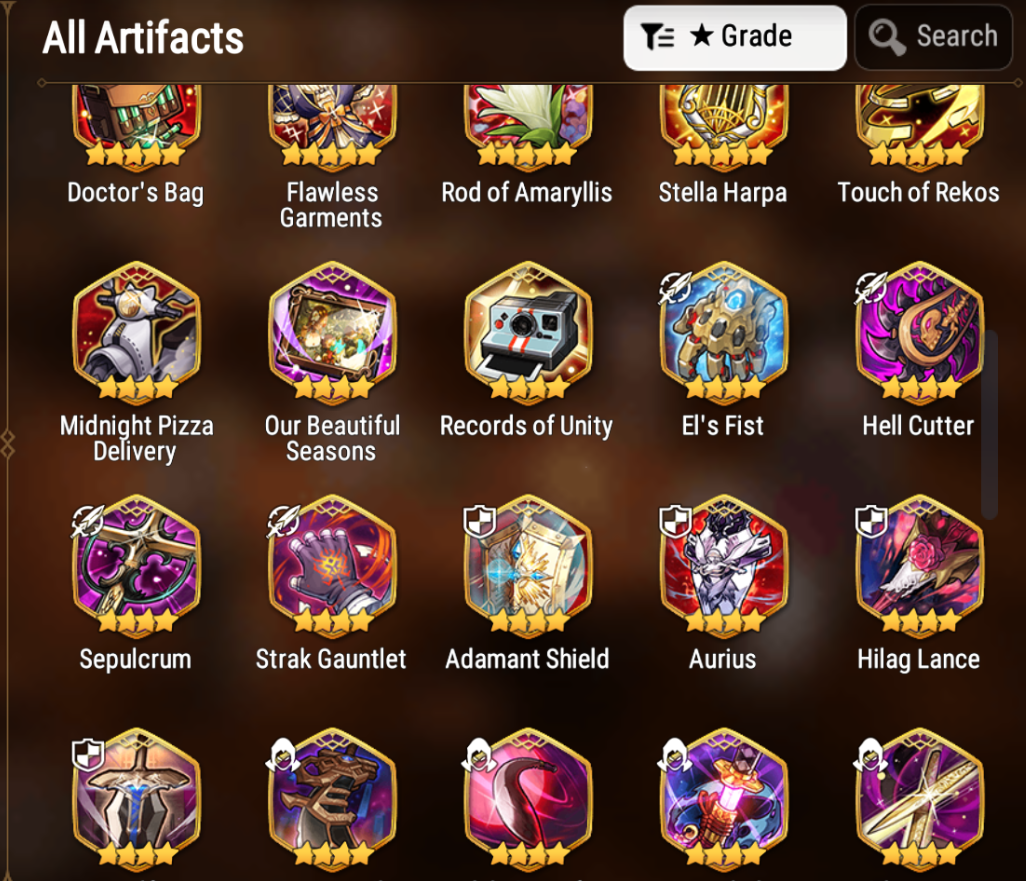This screenshot has width=1026, height=881.
Task: Open the Stella Harpa artifact thumbnail
Action: [x=723, y=123]
